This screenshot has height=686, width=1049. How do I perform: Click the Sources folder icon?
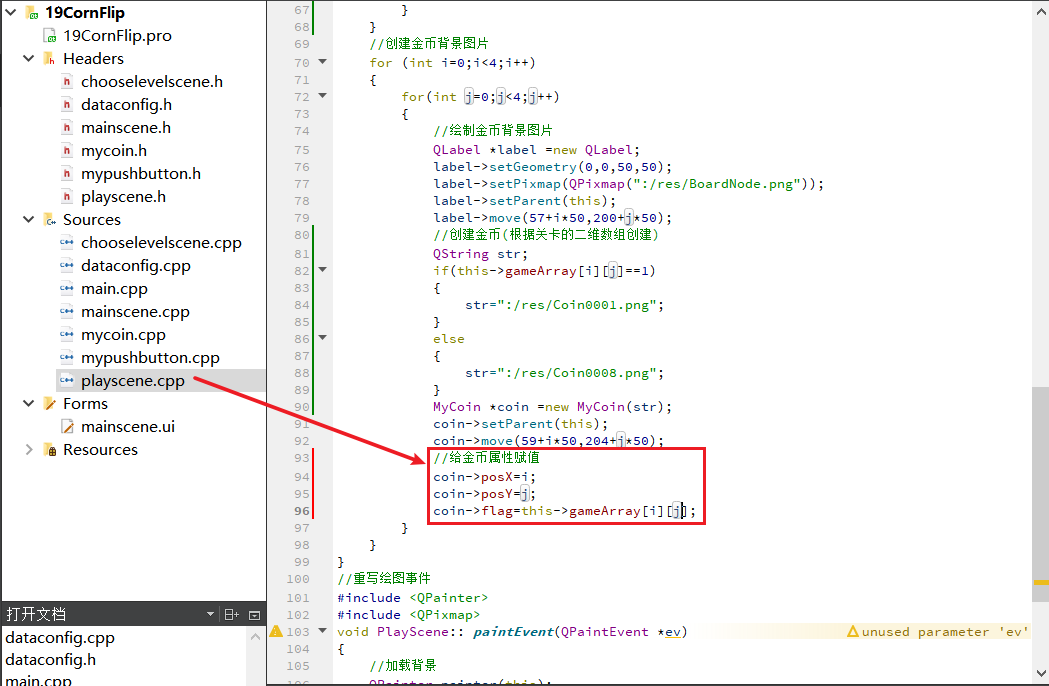pyautogui.click(x=50, y=220)
